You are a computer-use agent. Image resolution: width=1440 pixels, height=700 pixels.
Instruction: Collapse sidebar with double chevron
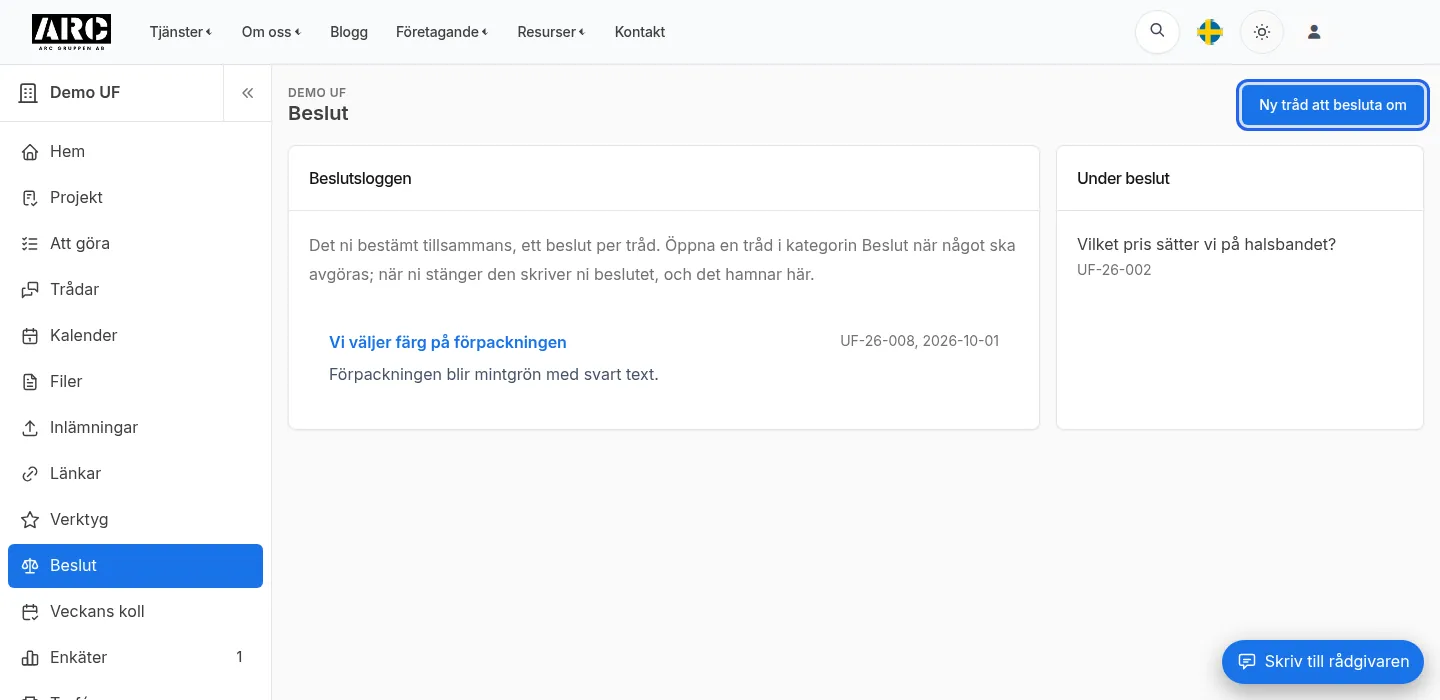tap(247, 93)
